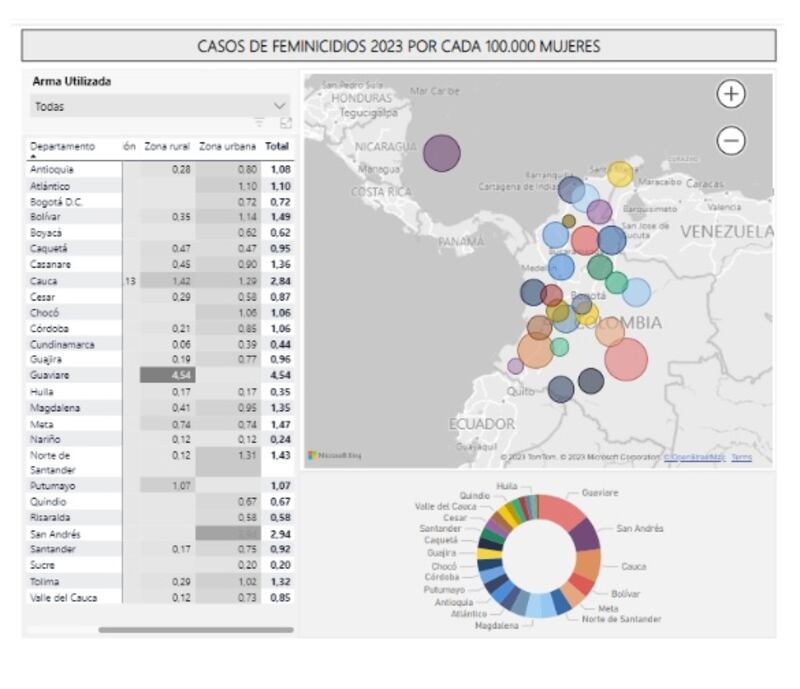Click the yellow bubble near Santa Marta
The width and height of the screenshot is (800, 689).
coord(620,174)
